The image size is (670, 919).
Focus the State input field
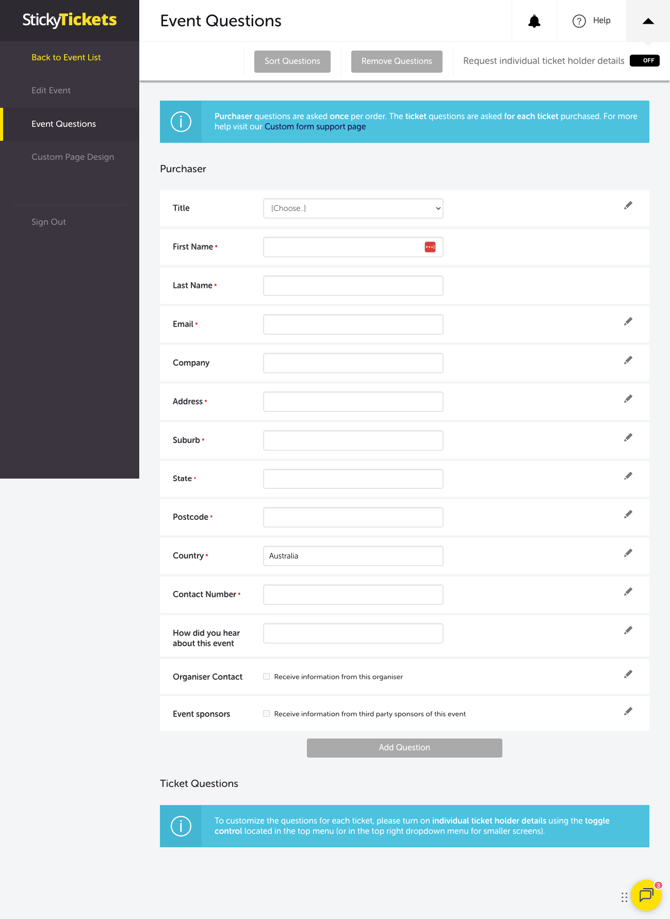[x=353, y=479]
